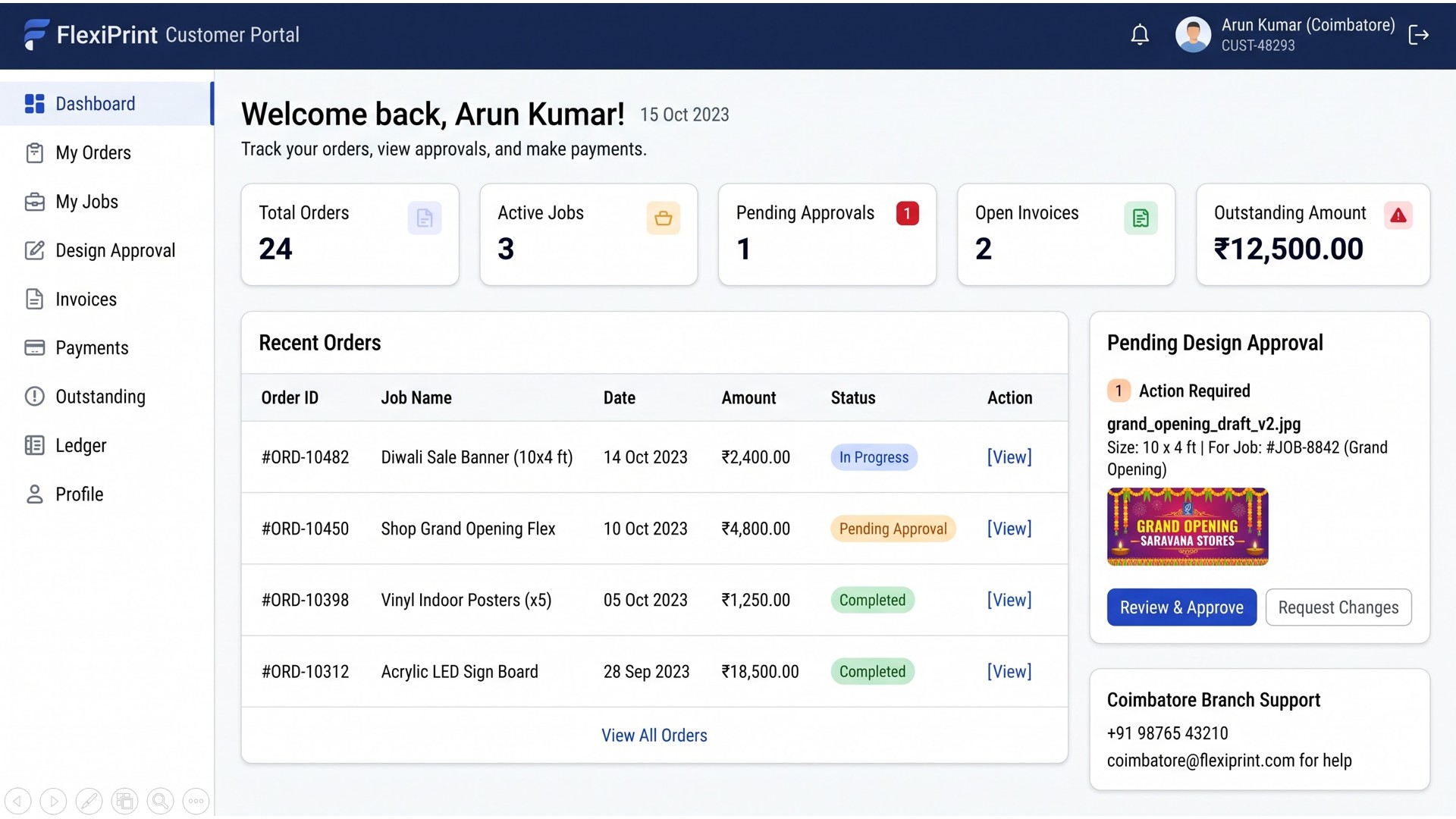Screen dimensions: 1456x819
Task: Click the Outstanding Amount warning icon
Action: coord(1398,216)
